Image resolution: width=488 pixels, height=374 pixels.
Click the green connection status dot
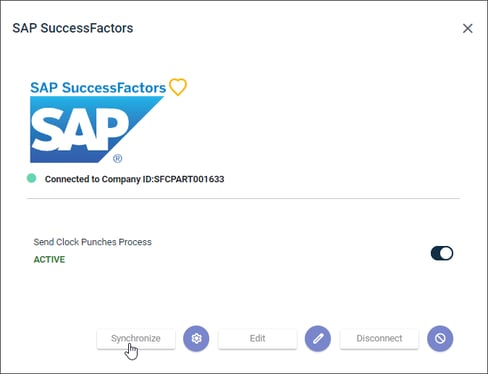tap(31, 178)
